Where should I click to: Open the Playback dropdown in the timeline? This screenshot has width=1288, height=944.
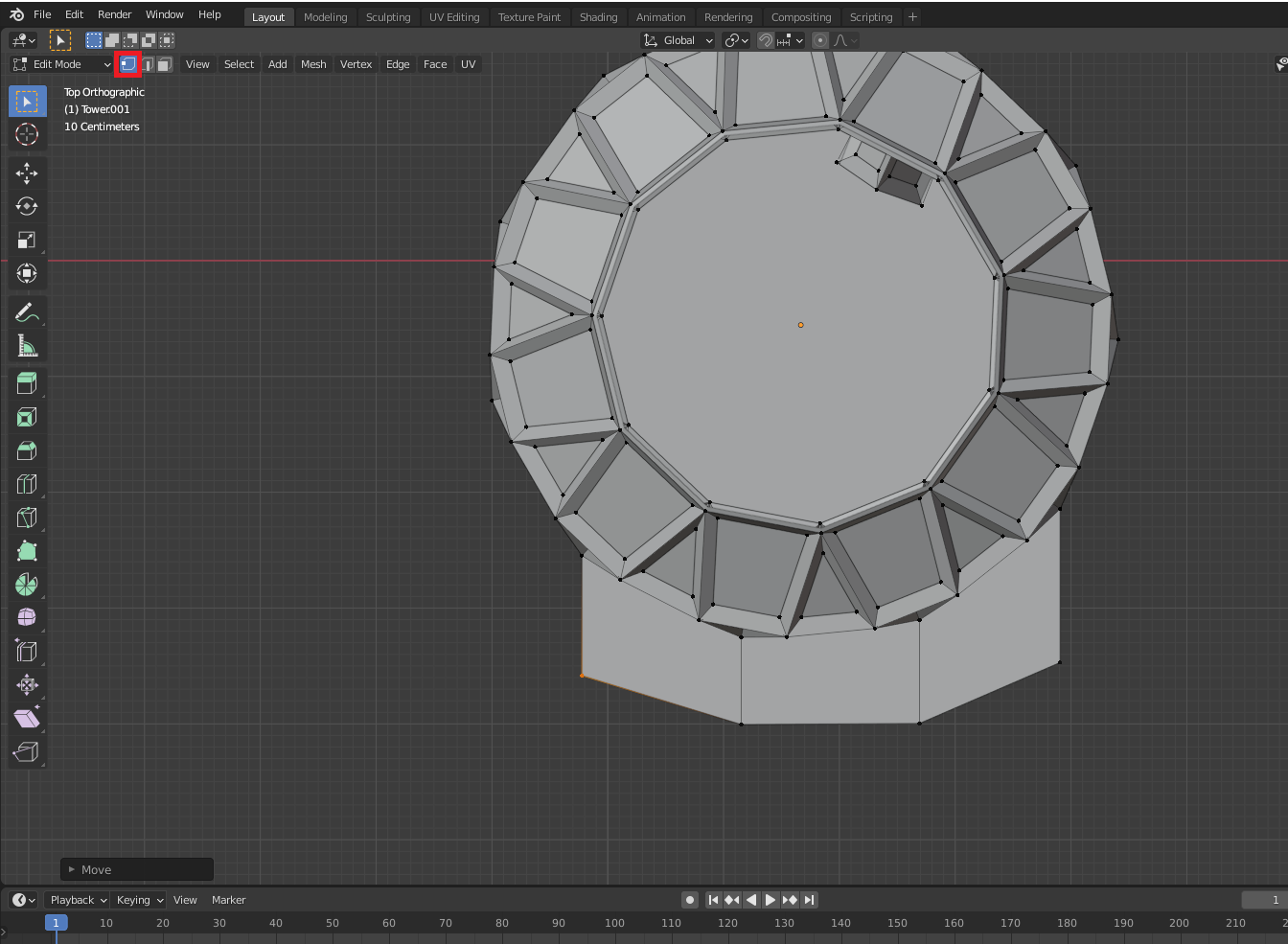[78, 900]
